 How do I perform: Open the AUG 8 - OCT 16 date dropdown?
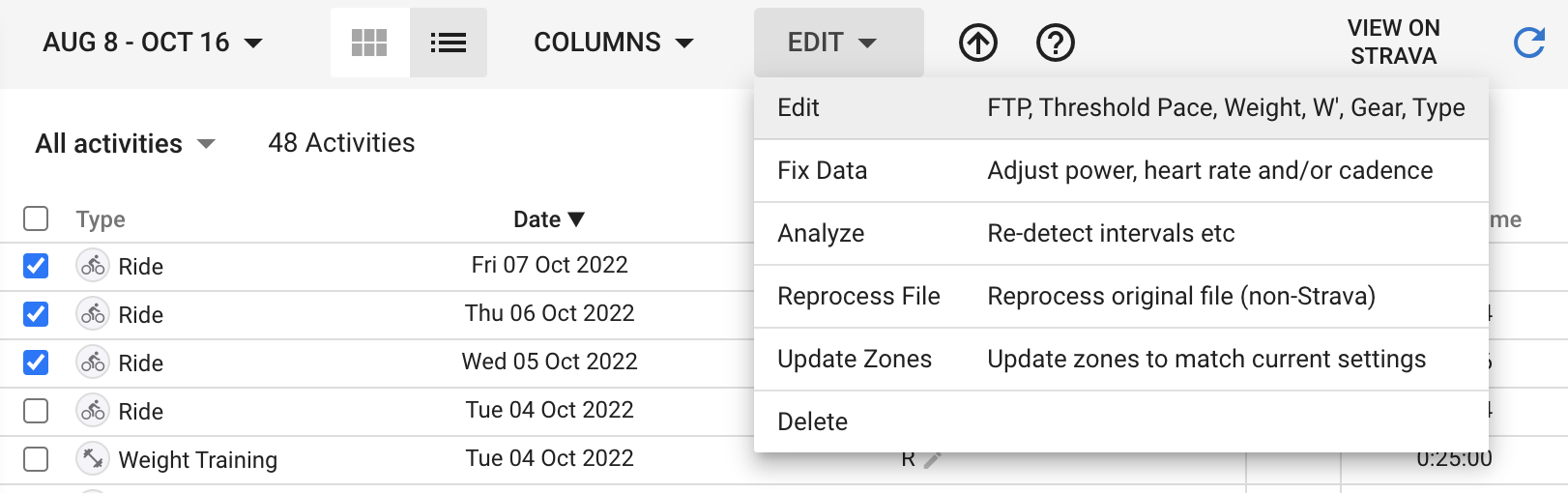point(153,43)
